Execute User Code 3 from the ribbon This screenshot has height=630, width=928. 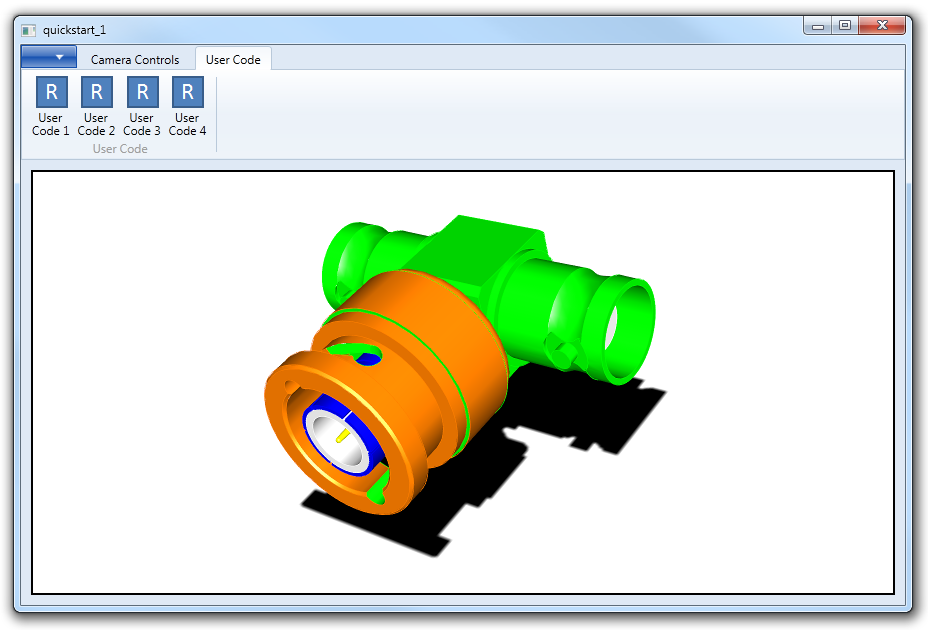click(142, 106)
